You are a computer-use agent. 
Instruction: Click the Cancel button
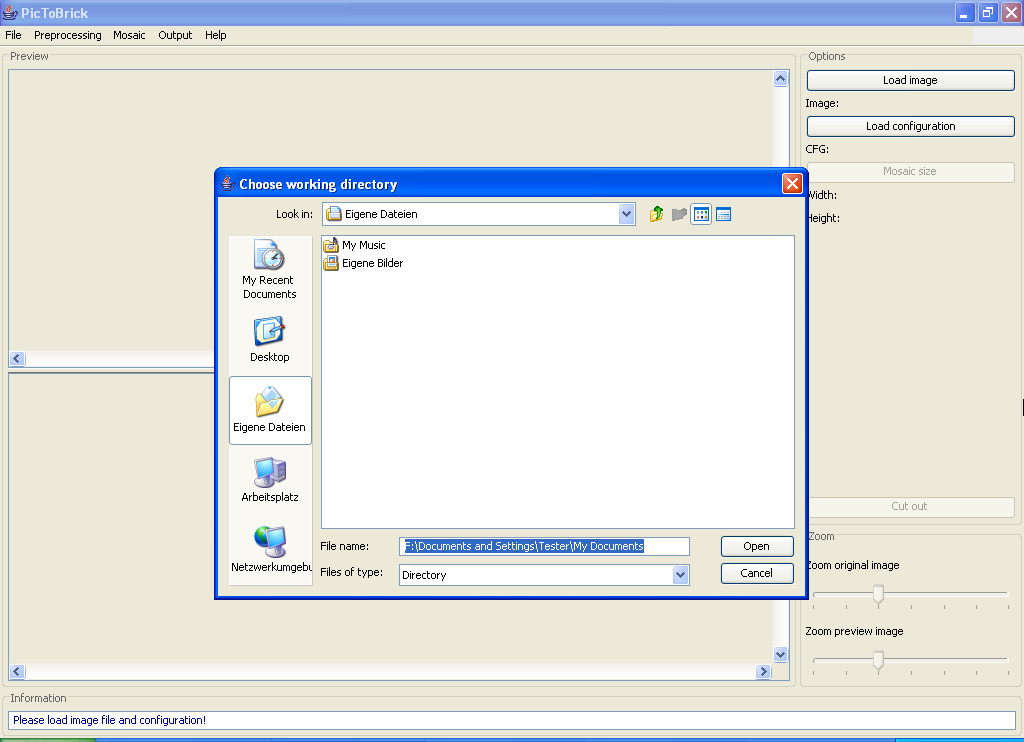[x=757, y=573]
